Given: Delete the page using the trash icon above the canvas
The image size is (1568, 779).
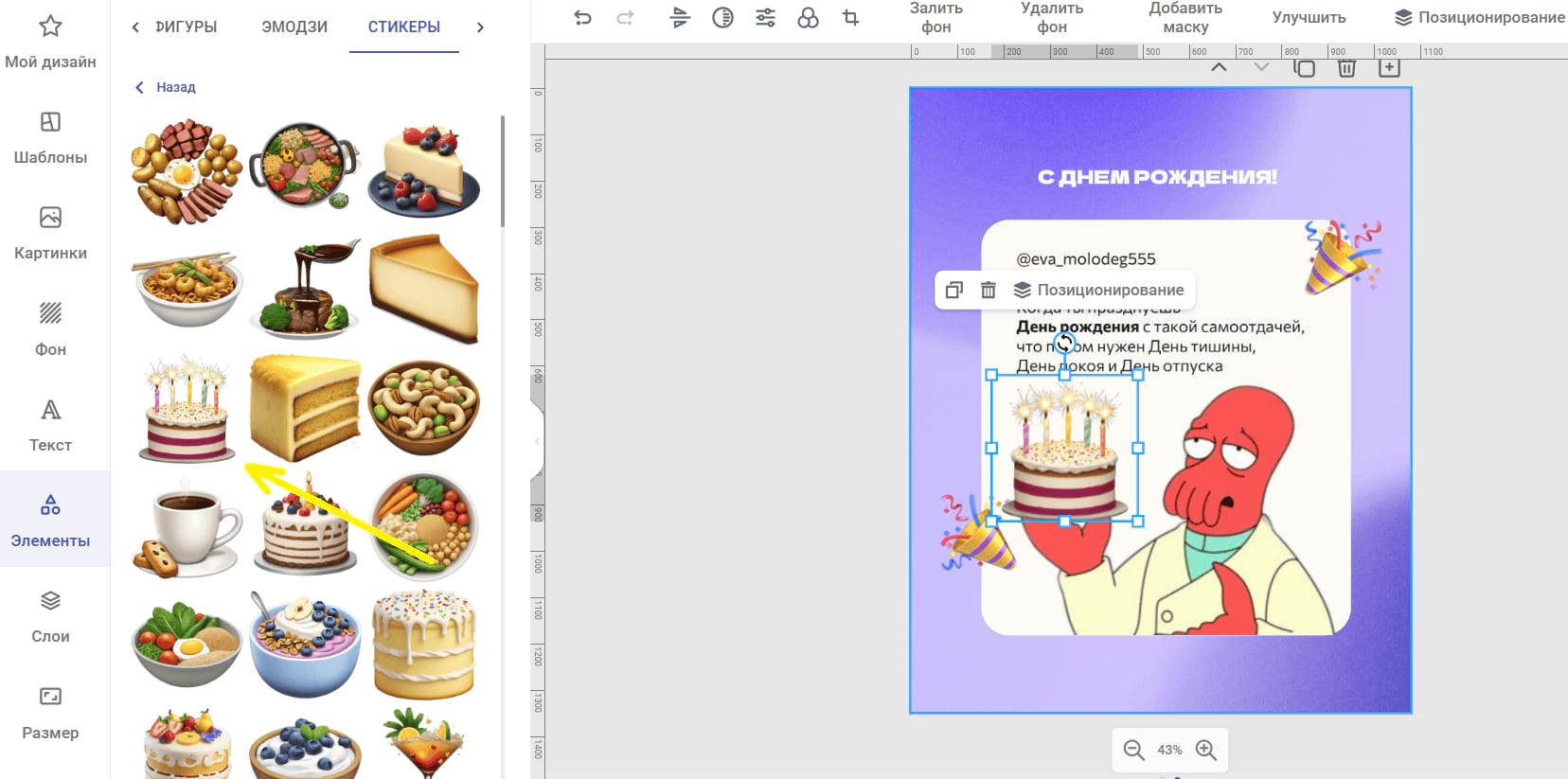Looking at the screenshot, I should [1346, 67].
